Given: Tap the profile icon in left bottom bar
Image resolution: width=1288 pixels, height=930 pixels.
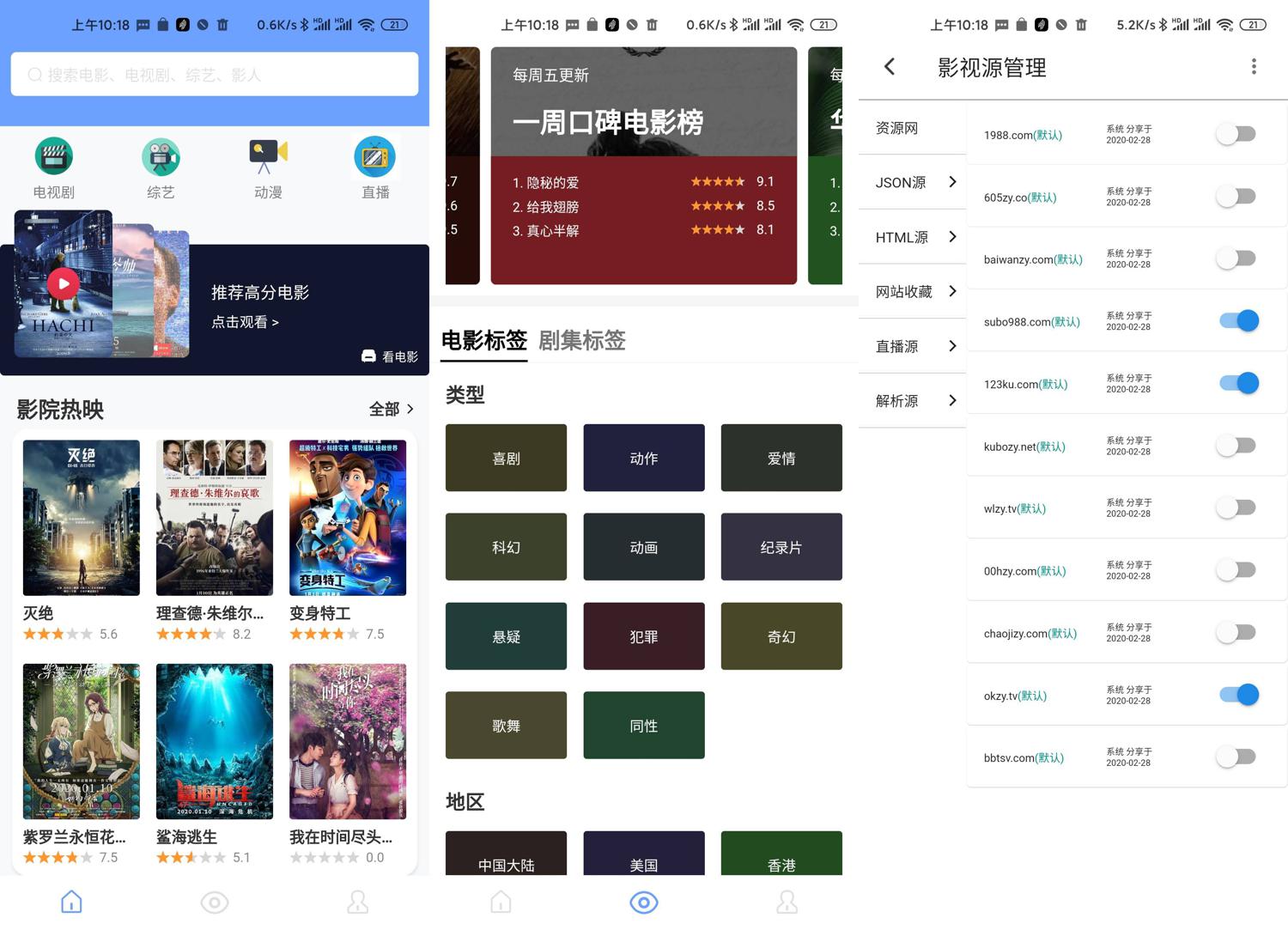Looking at the screenshot, I should click(357, 902).
